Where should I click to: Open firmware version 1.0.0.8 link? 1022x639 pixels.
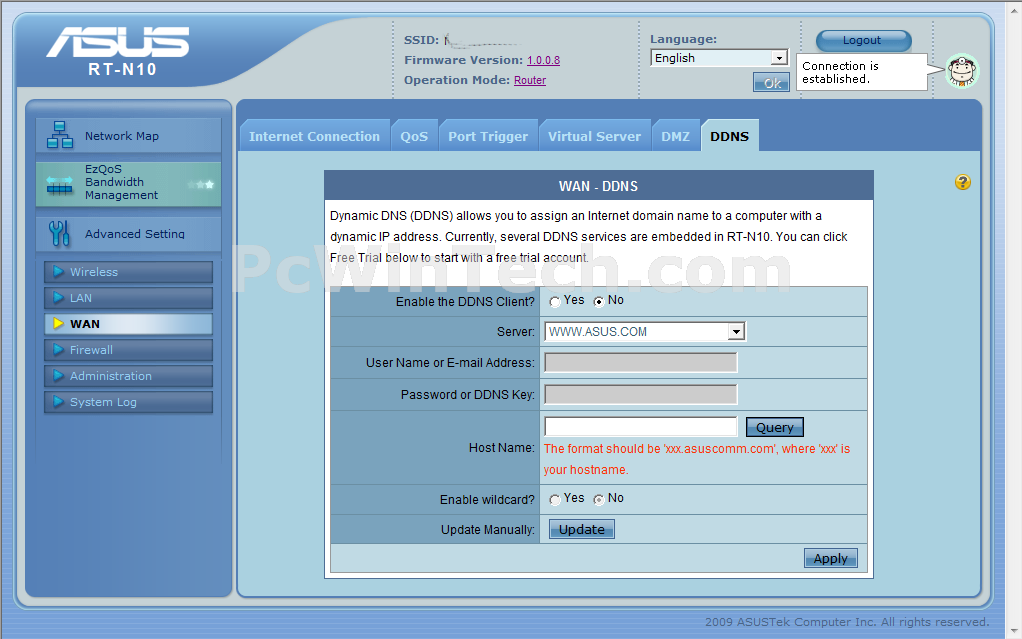coord(544,60)
